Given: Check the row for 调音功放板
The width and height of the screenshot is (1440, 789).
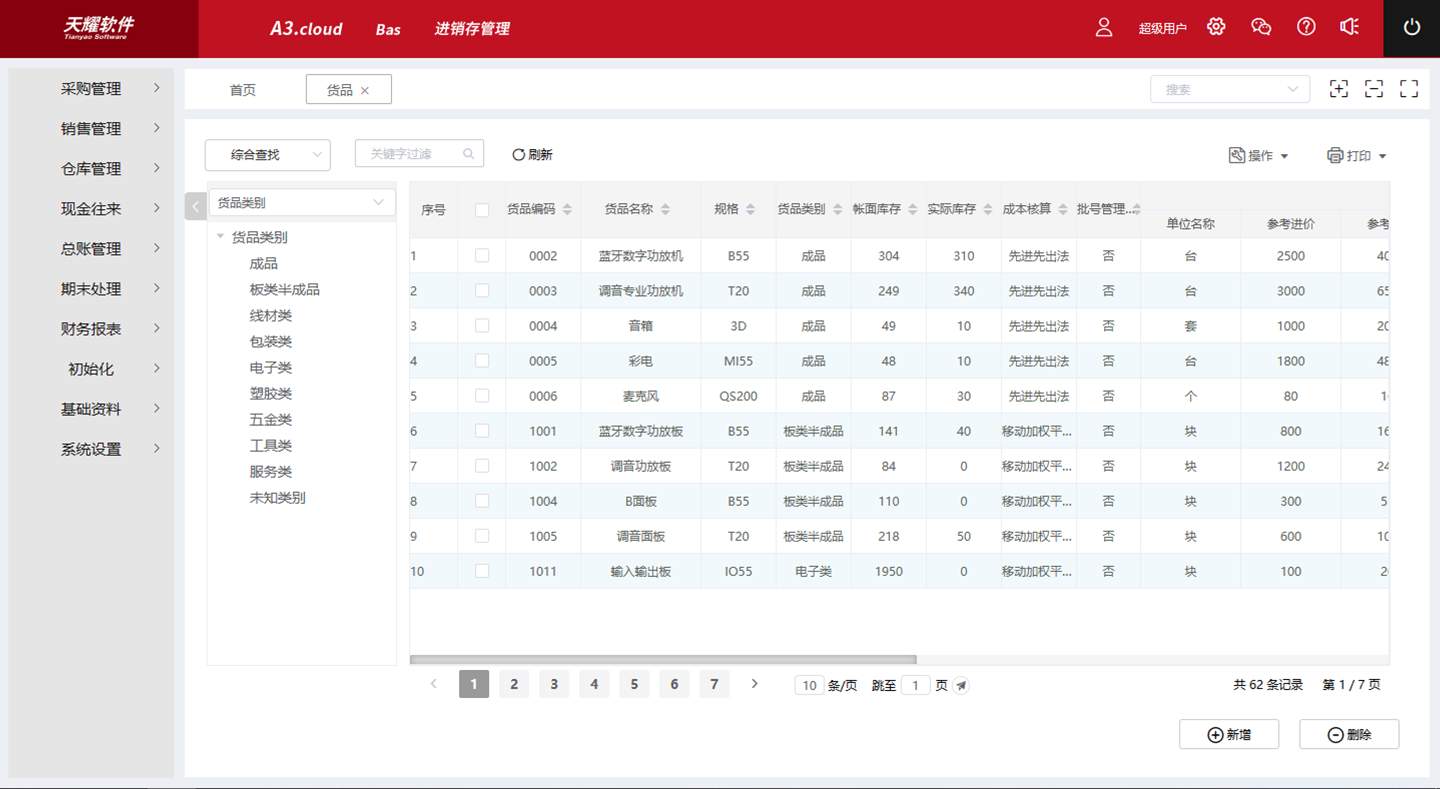Looking at the screenshot, I should point(482,466).
